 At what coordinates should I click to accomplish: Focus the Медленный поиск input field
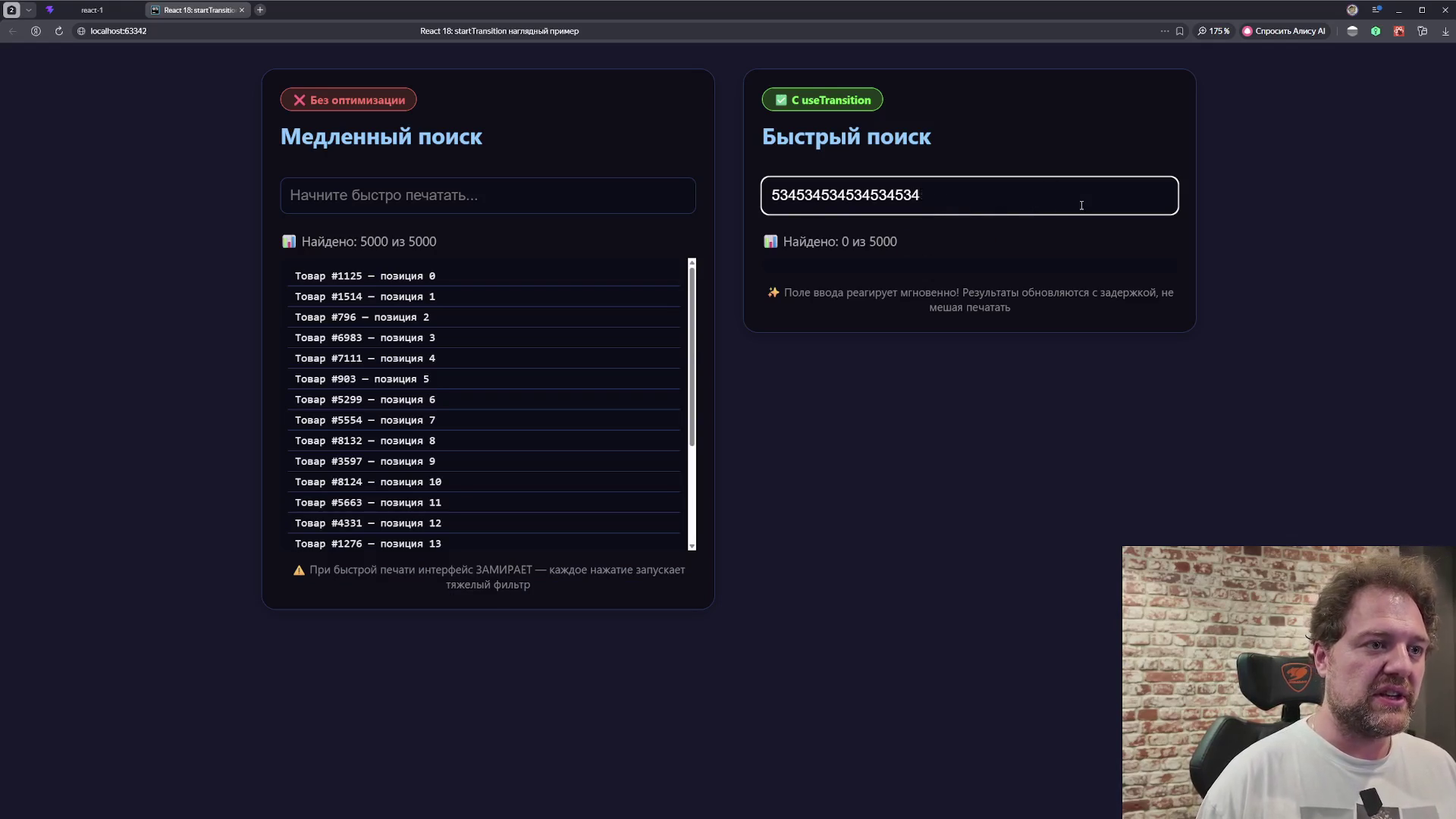[488, 196]
